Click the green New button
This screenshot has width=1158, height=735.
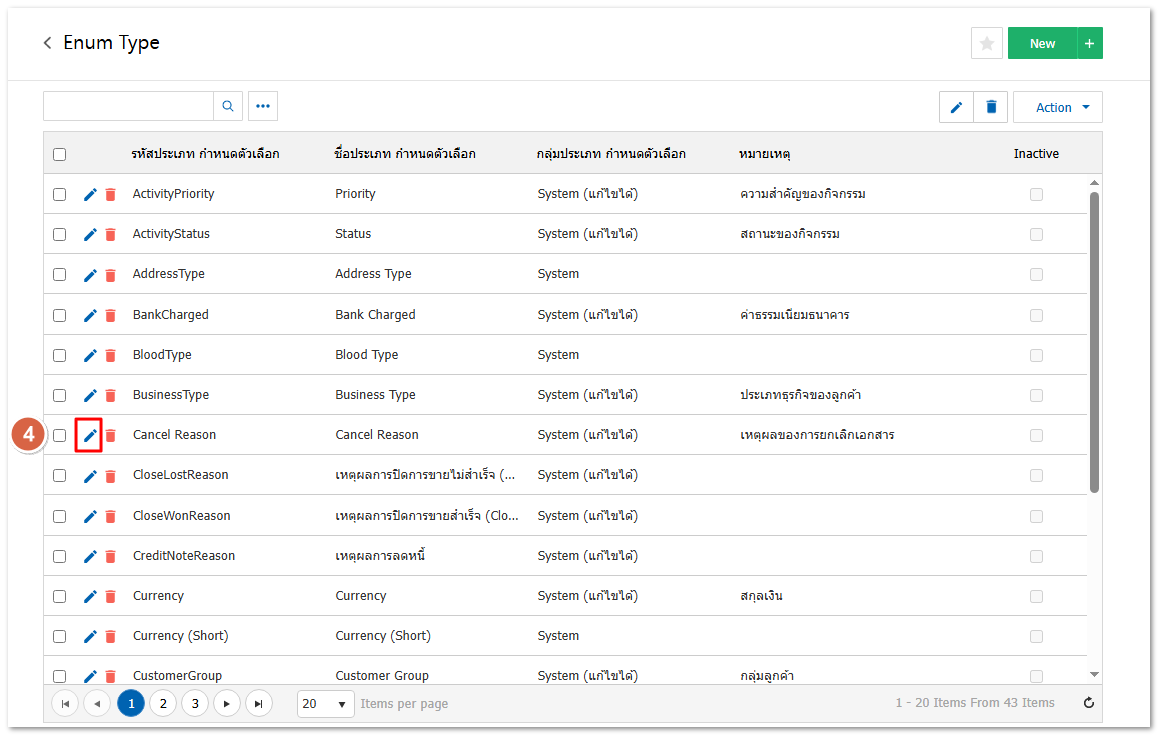1042,43
